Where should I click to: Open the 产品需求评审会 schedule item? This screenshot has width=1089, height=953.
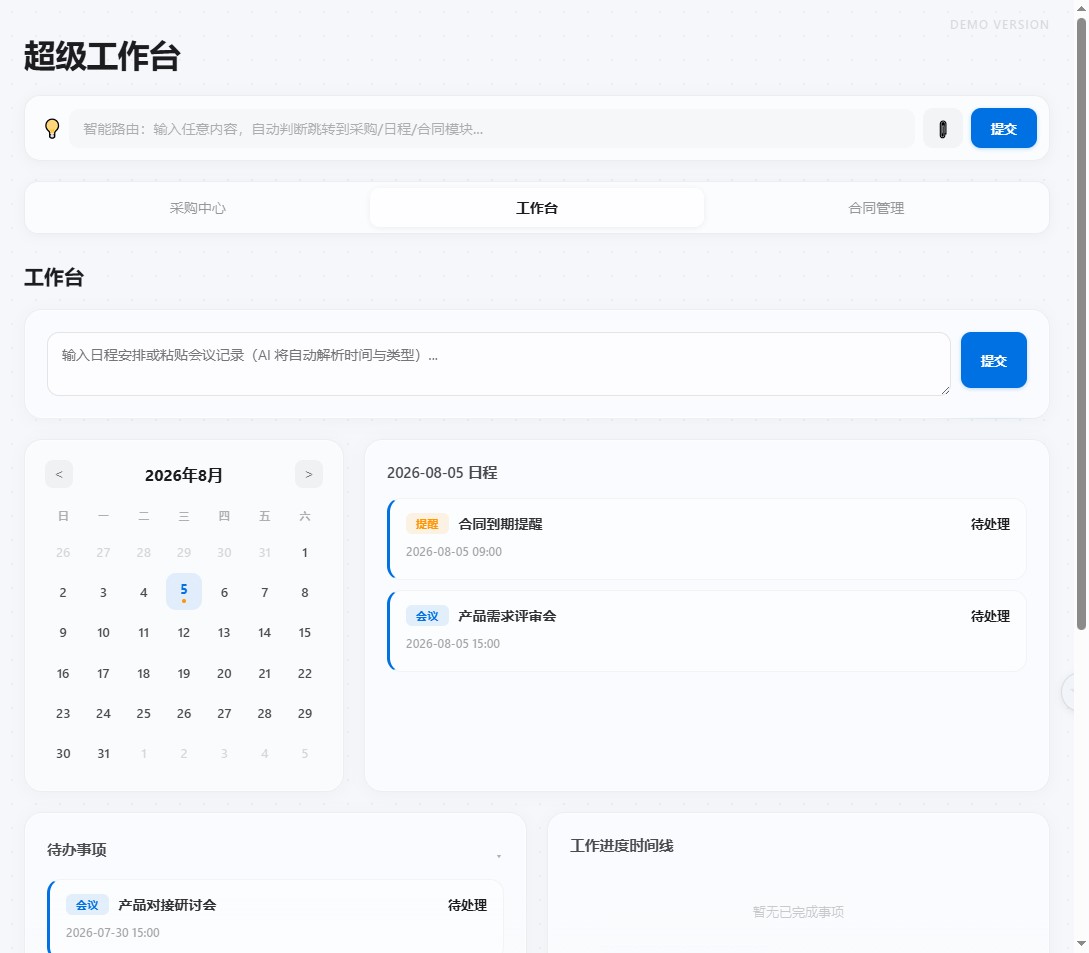[x=706, y=631]
